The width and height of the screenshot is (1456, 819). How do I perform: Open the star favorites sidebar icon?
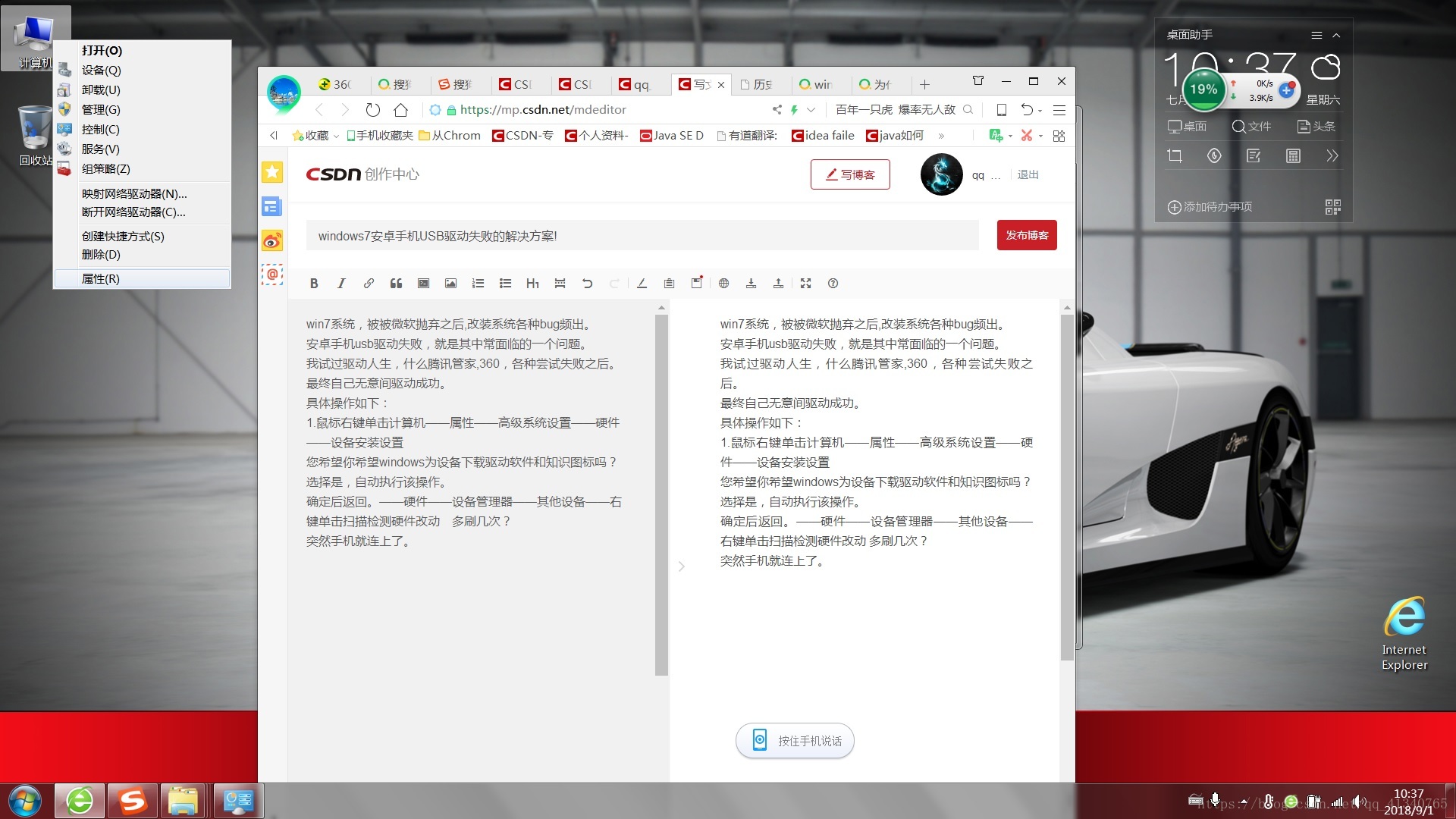(x=272, y=172)
